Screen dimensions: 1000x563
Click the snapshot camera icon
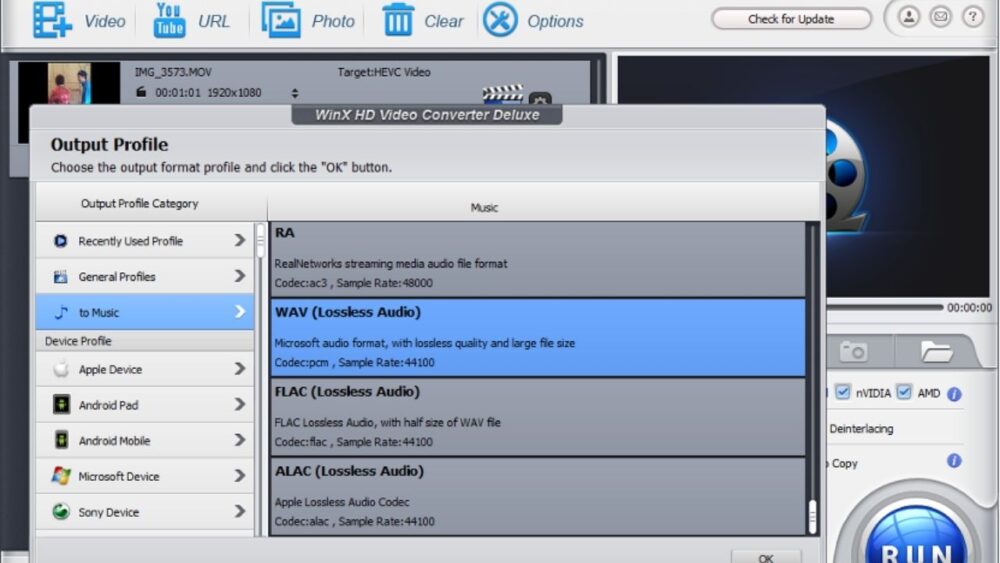(853, 351)
